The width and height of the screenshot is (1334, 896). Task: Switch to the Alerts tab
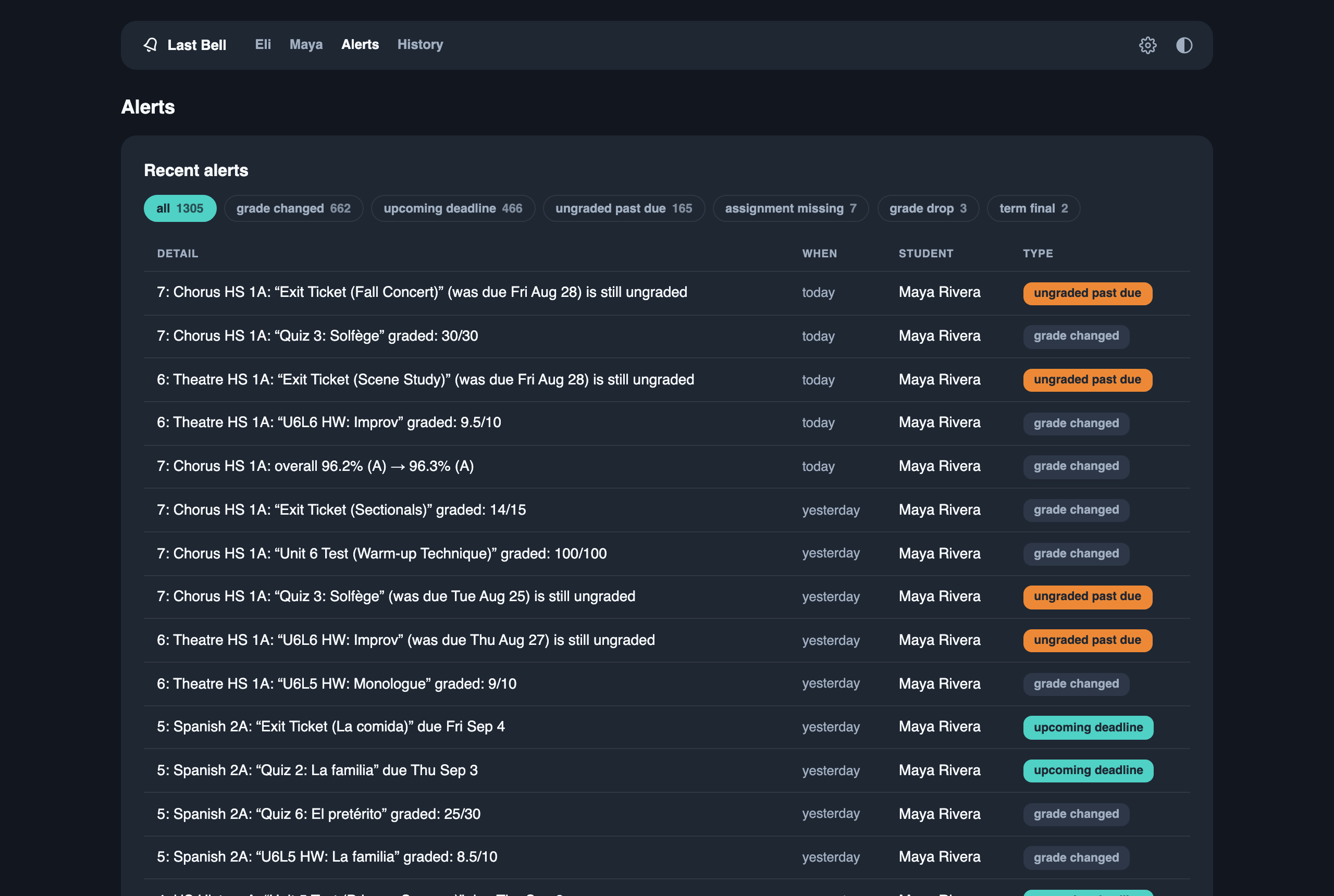360,45
